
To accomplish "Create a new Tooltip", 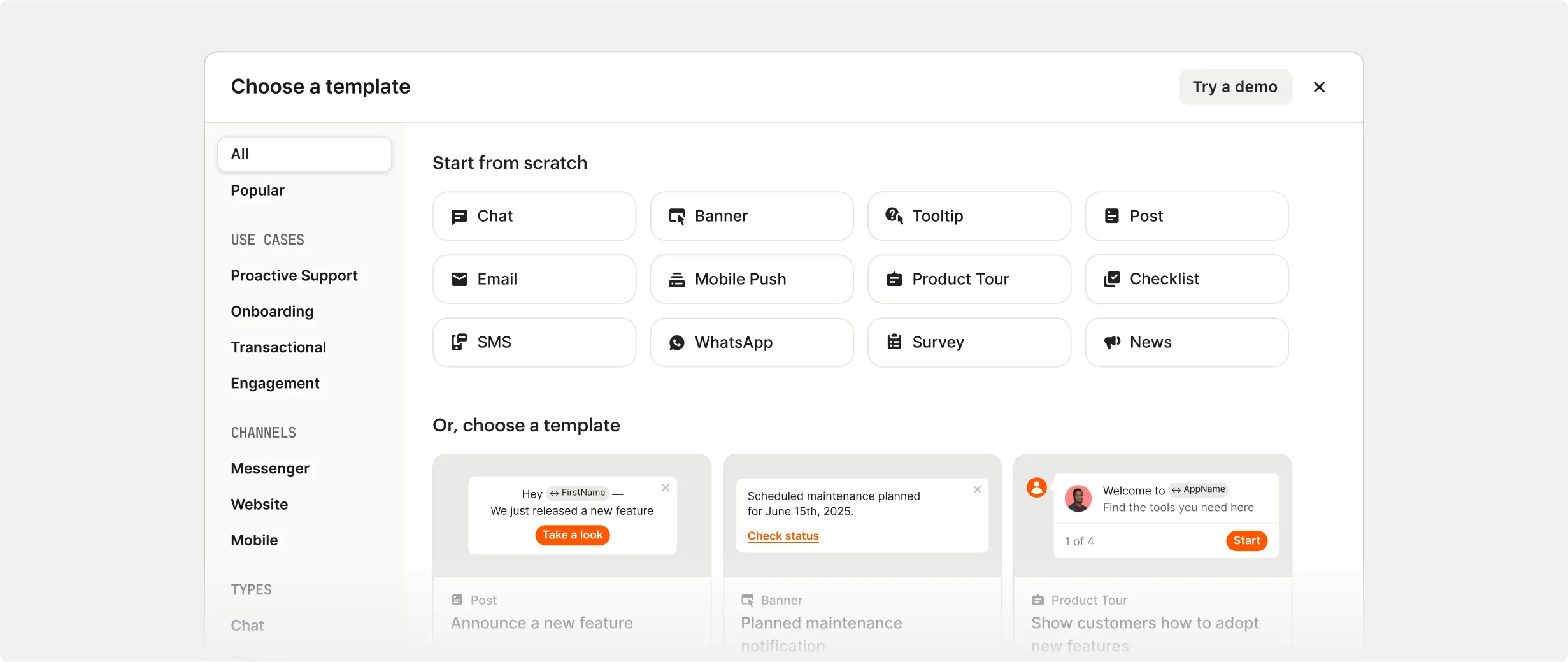I will coord(969,216).
